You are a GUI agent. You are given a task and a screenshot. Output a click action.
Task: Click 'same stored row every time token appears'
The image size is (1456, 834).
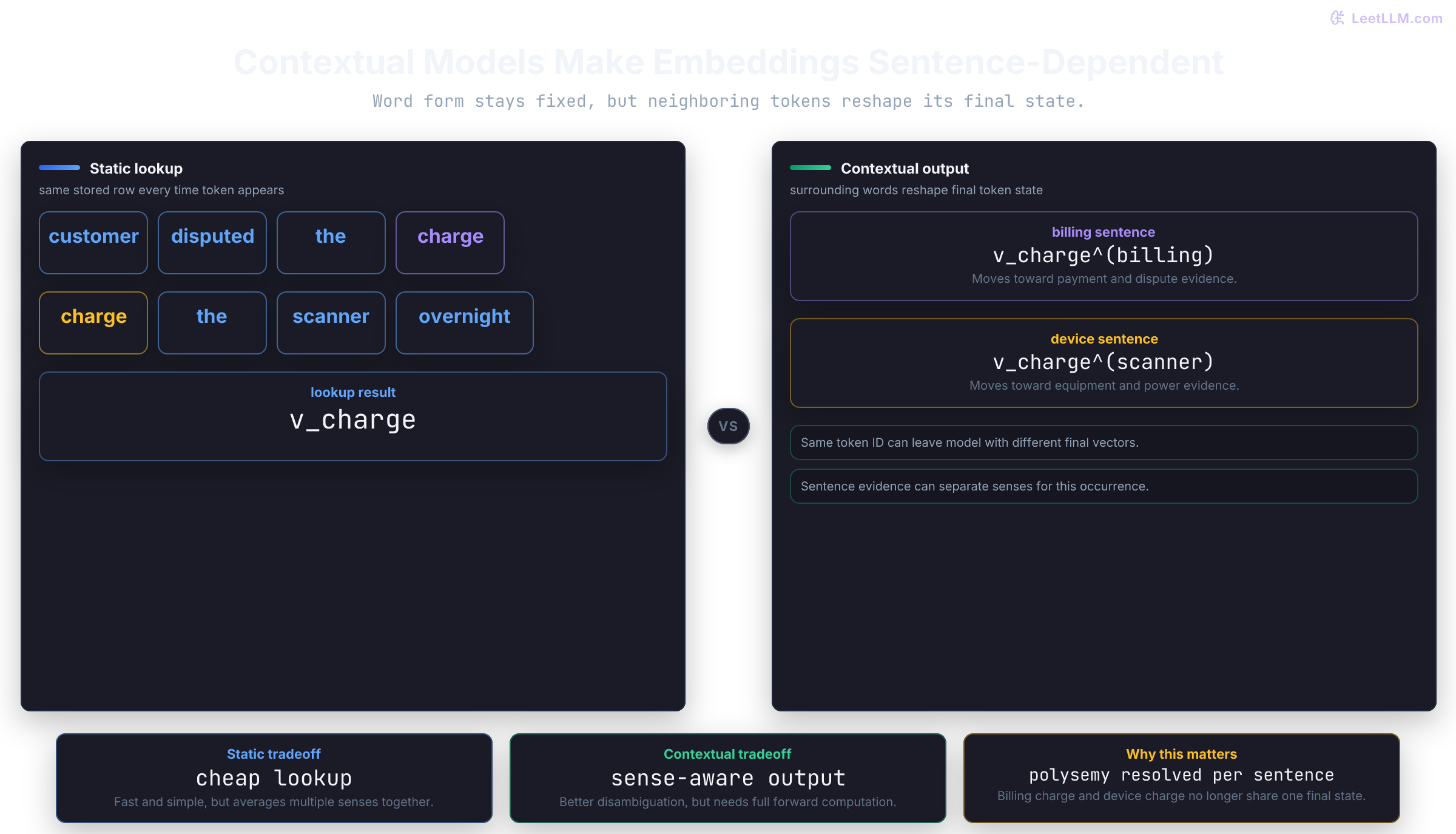(x=161, y=190)
